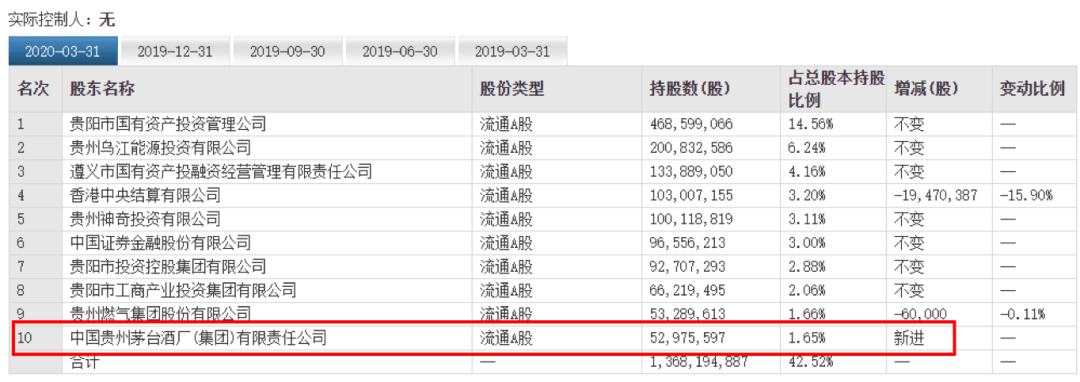
Task: Click the 名次 column header
Action: (33, 89)
